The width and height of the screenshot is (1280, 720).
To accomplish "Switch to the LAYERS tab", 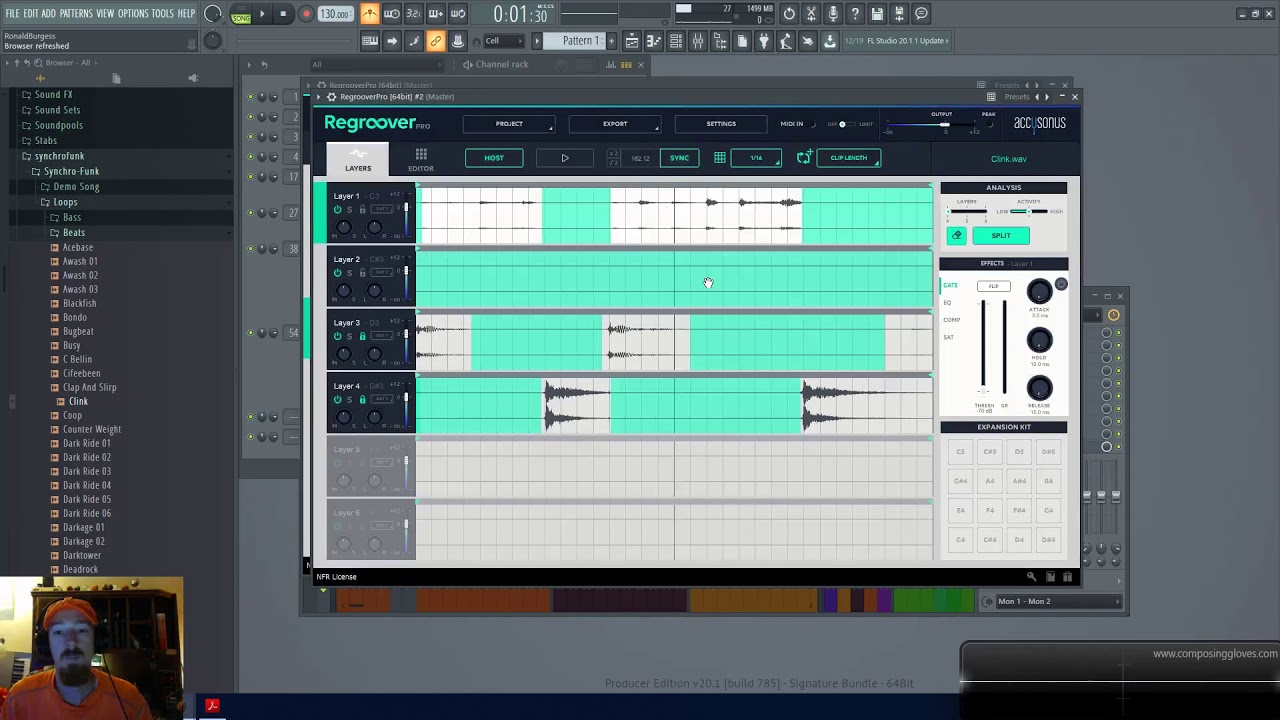I will click(358, 159).
